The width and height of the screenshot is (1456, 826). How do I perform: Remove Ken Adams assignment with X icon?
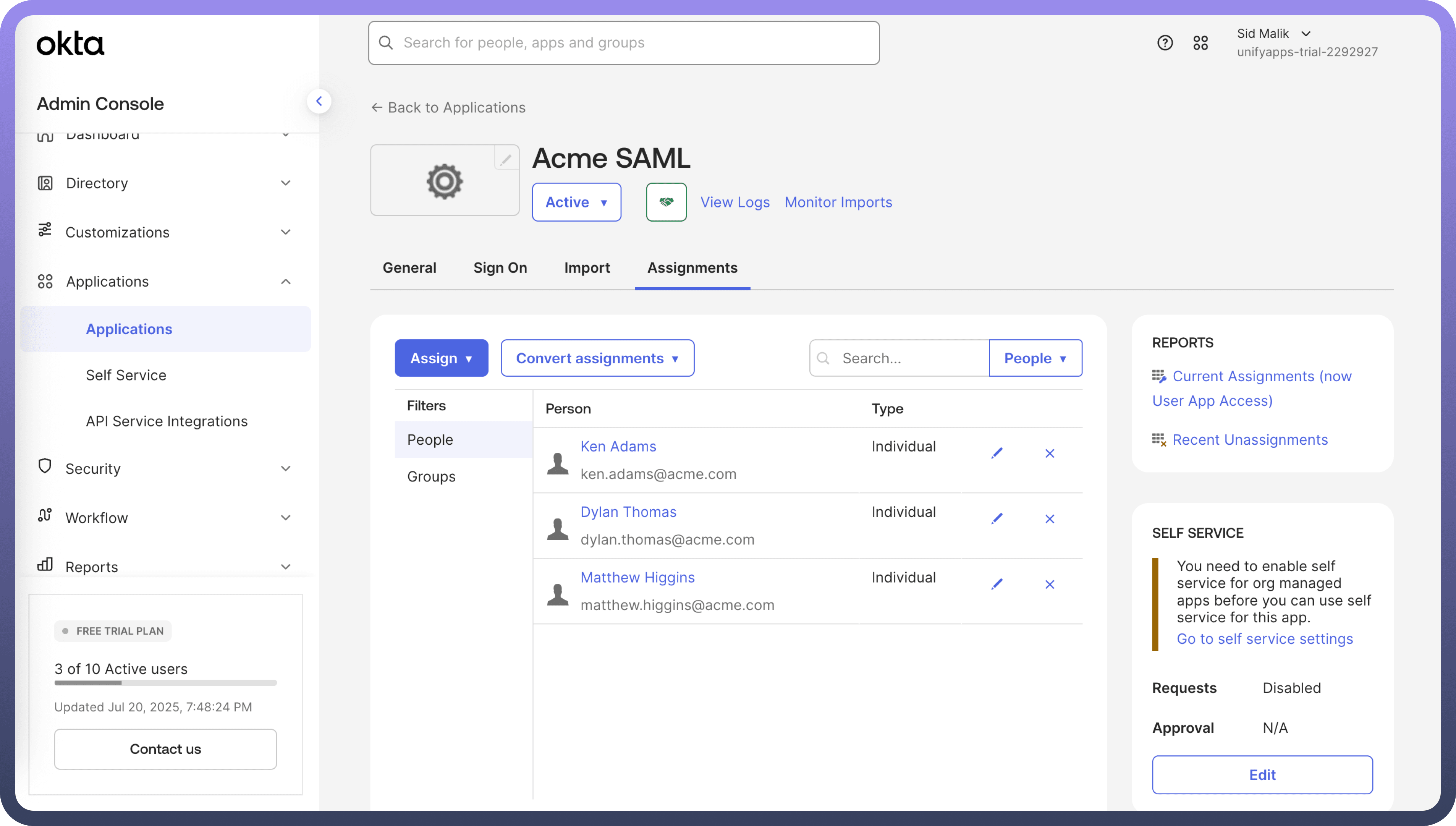[x=1050, y=453]
